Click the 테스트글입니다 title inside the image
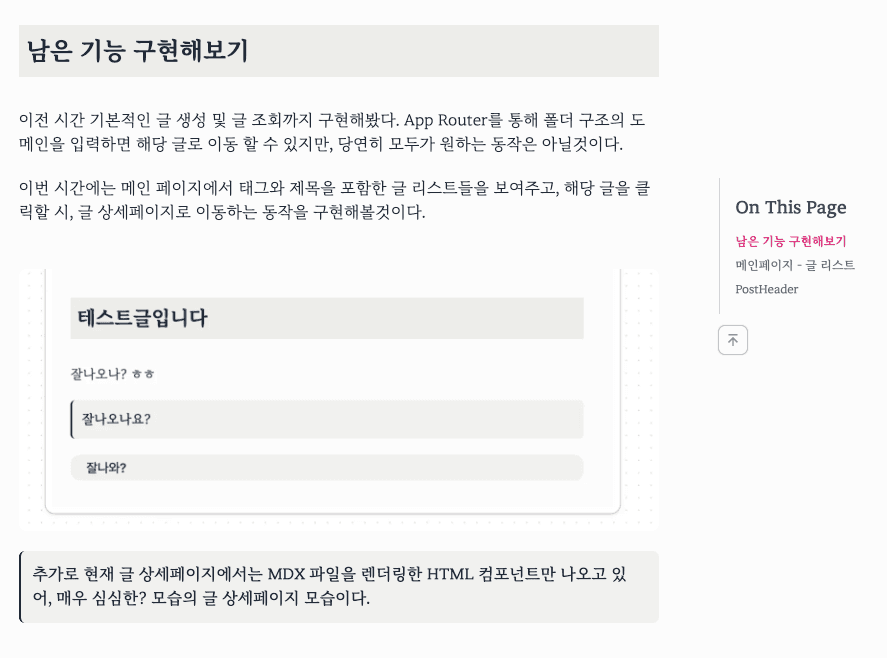 142,318
